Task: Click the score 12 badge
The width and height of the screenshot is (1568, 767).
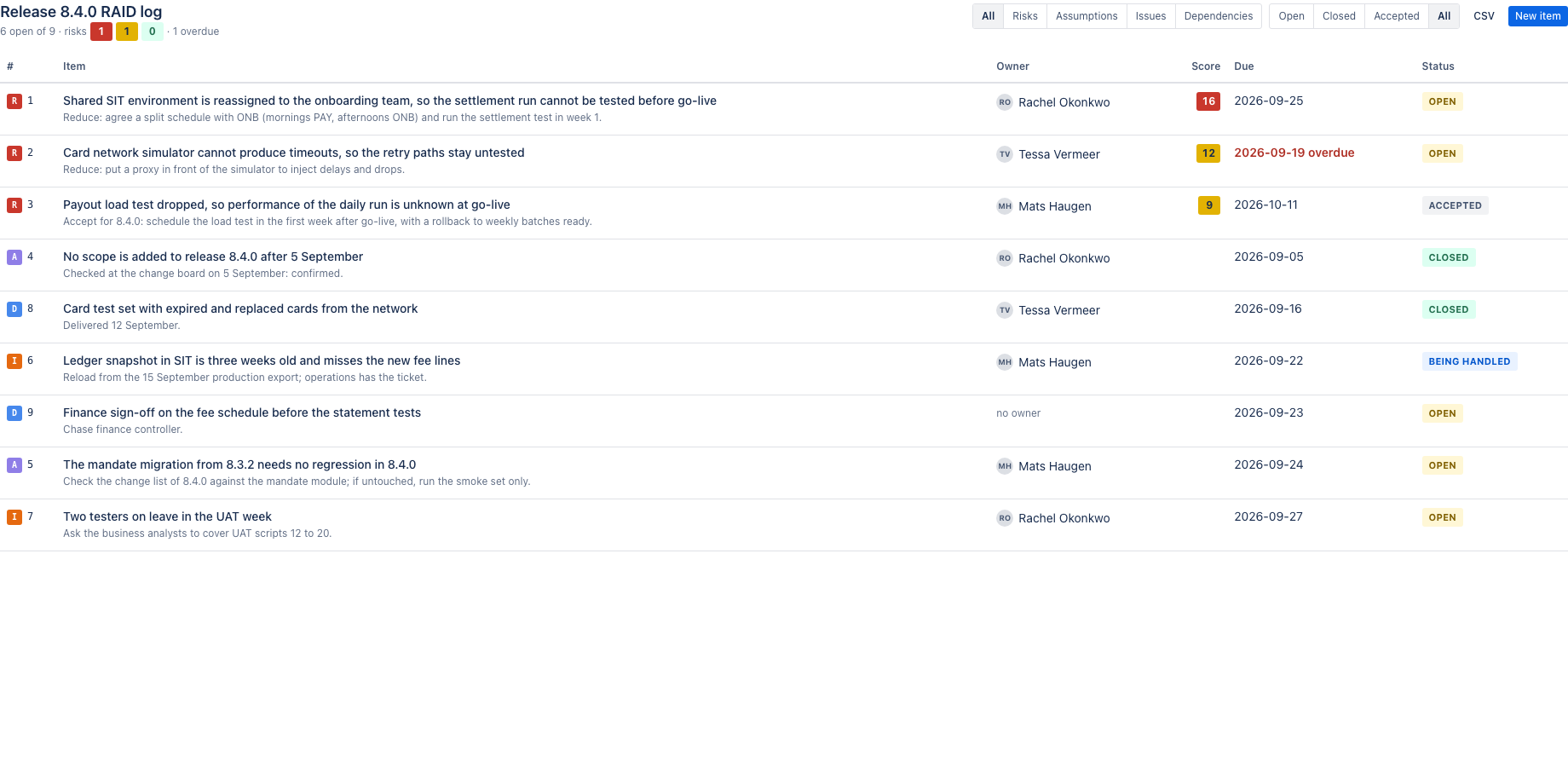Action: pos(1208,153)
